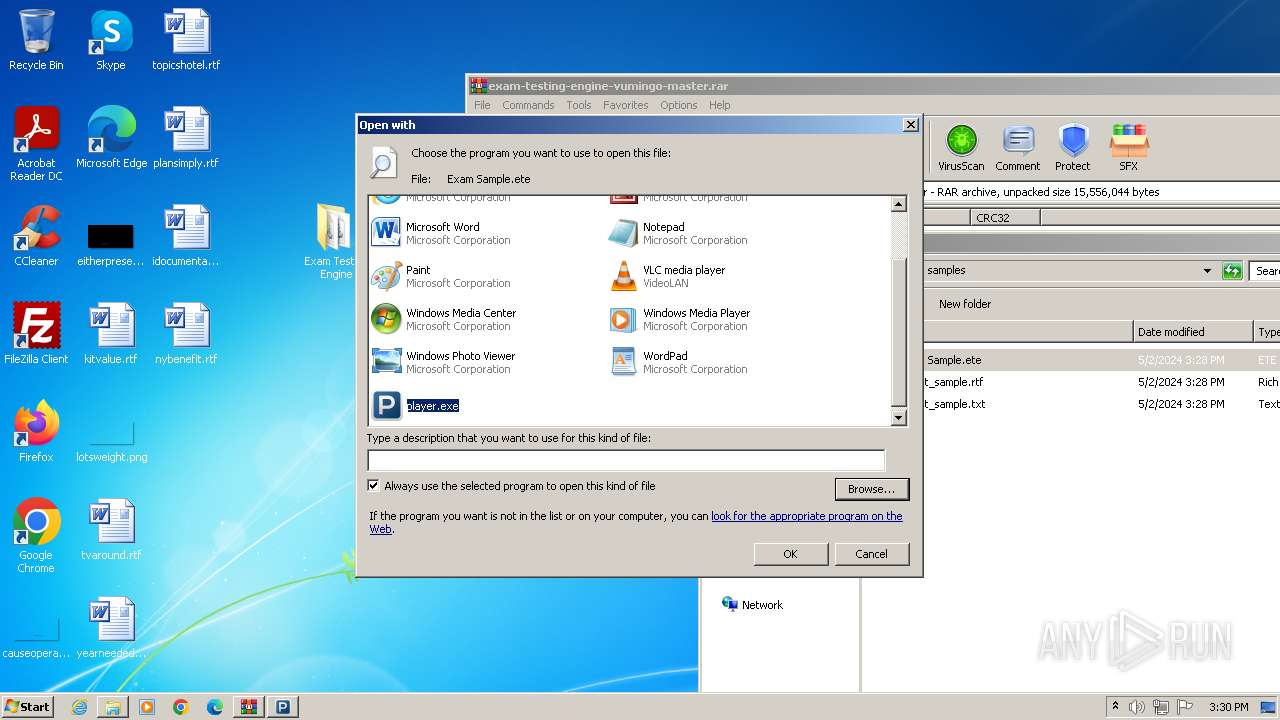Open Skype desktop shortcut
This screenshot has width=1280, height=720.
tap(111, 40)
